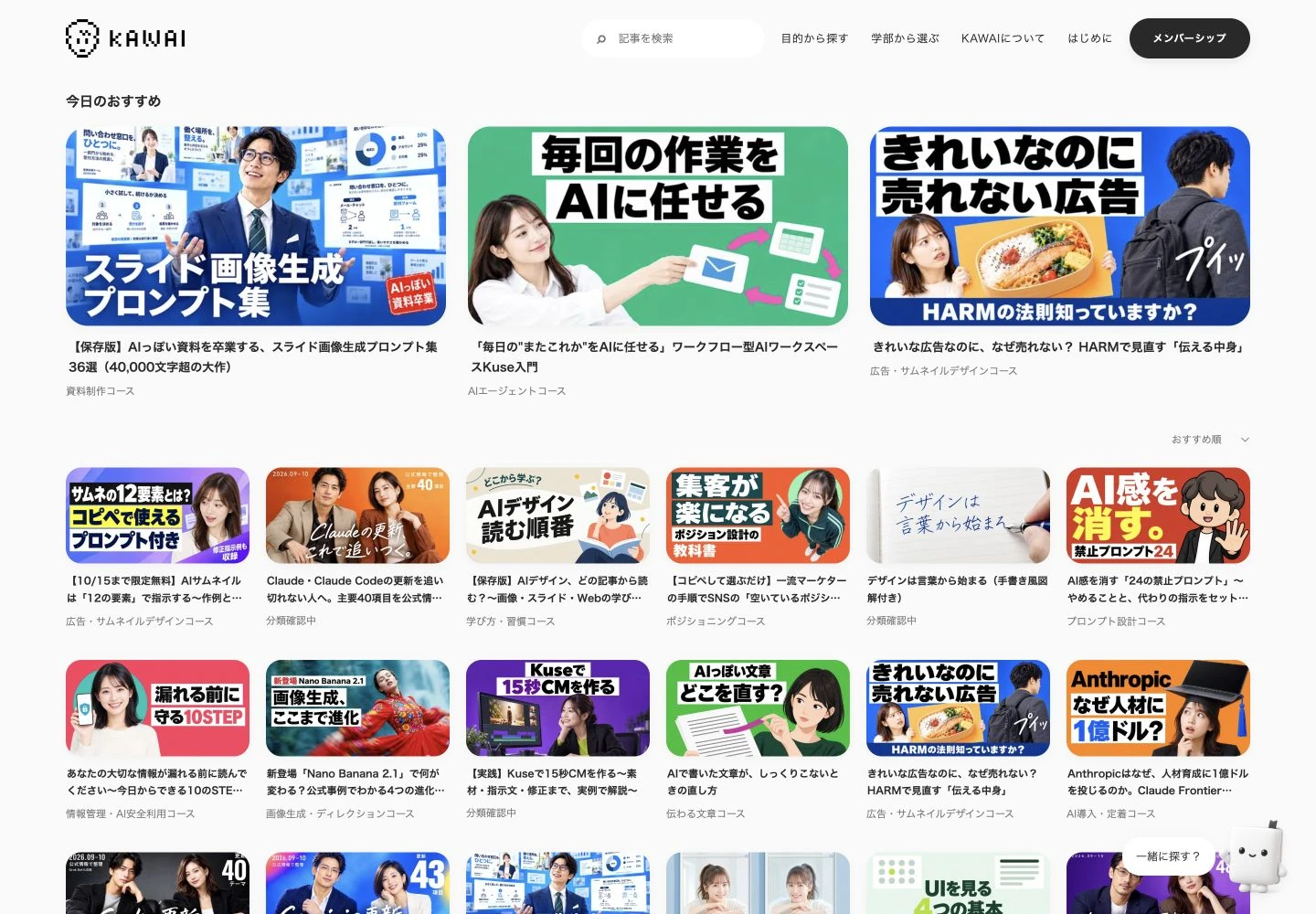Click the AI導入・定着コース category label
Viewport: 1316px width, 914px height.
[1111, 814]
